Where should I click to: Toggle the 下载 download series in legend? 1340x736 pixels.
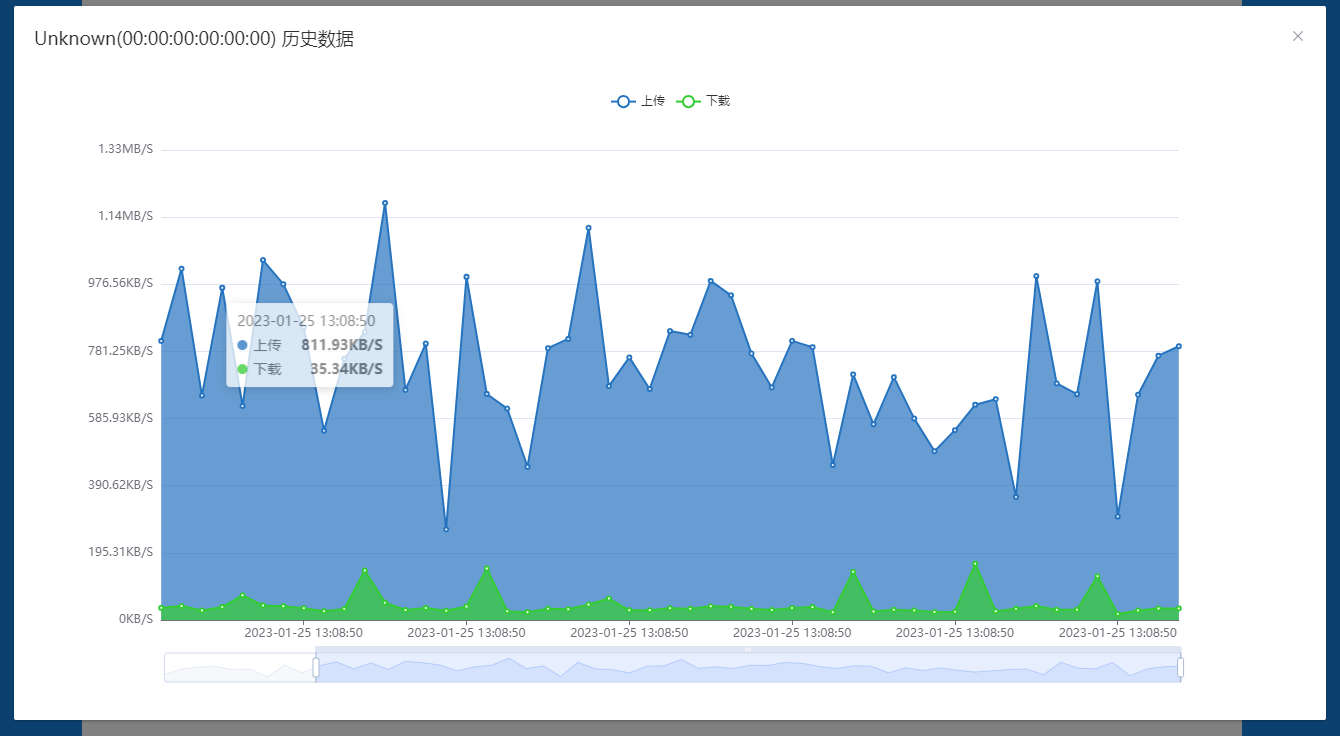point(703,101)
